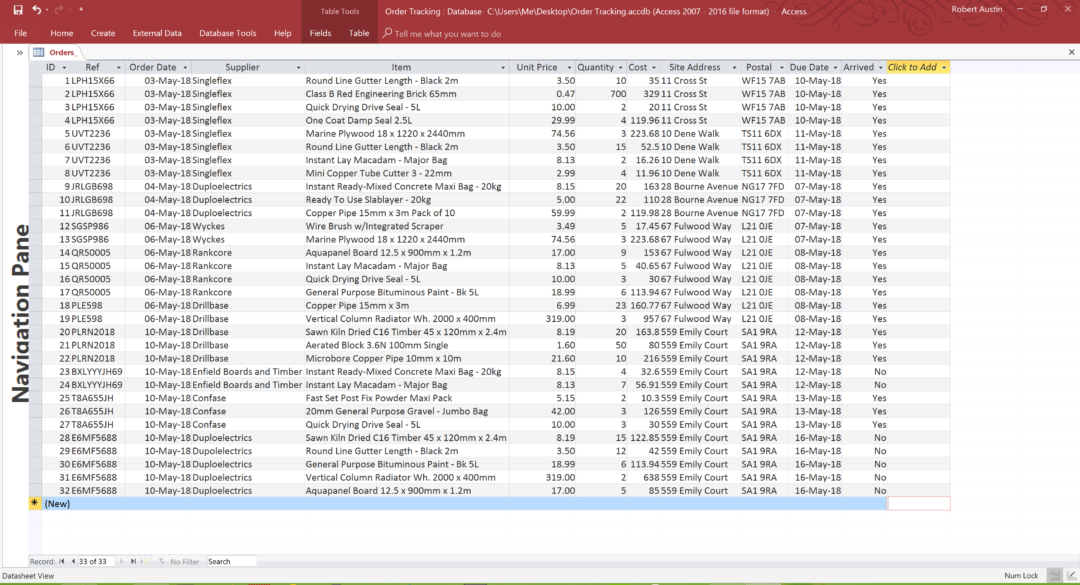The image size is (1080, 585).
Task: Switch to the Home ribbon tab
Action: tap(61, 33)
